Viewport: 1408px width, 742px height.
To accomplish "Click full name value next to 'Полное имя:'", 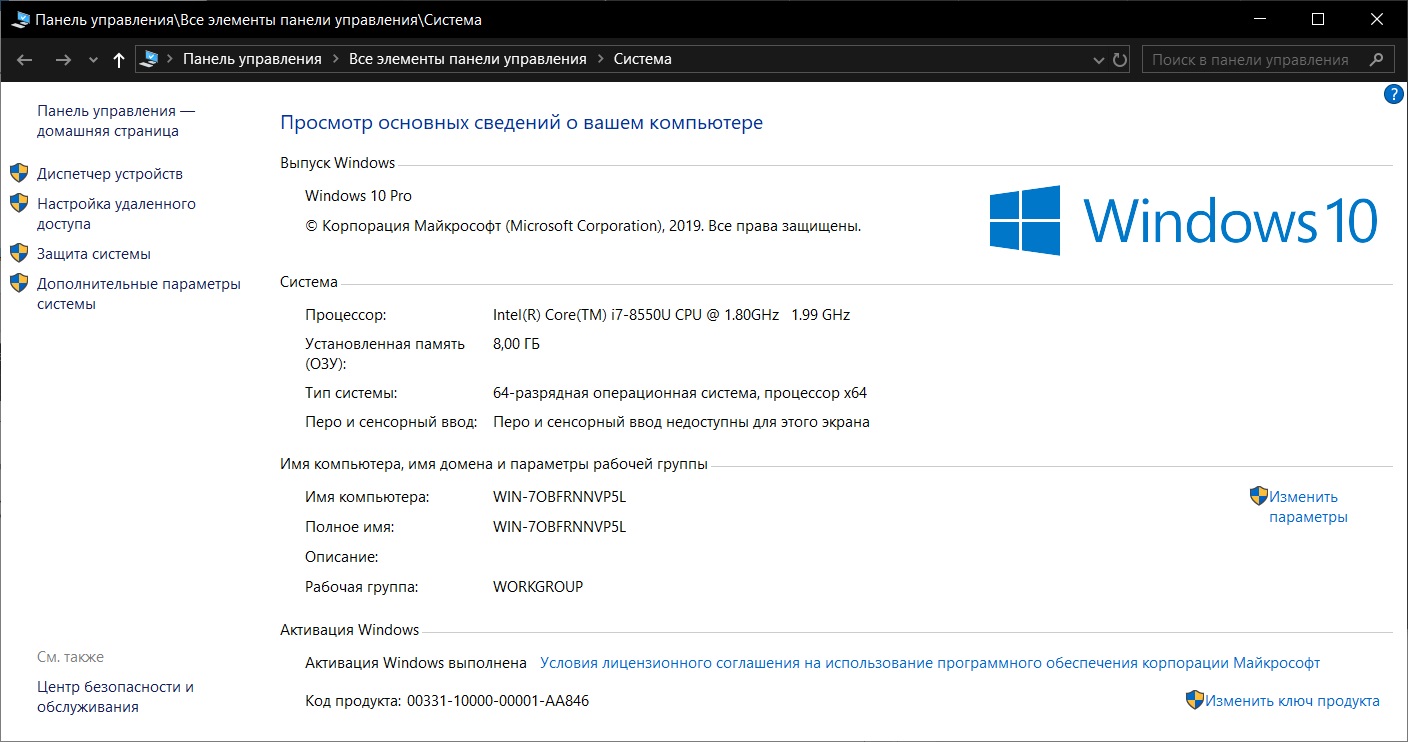I will pos(560,527).
